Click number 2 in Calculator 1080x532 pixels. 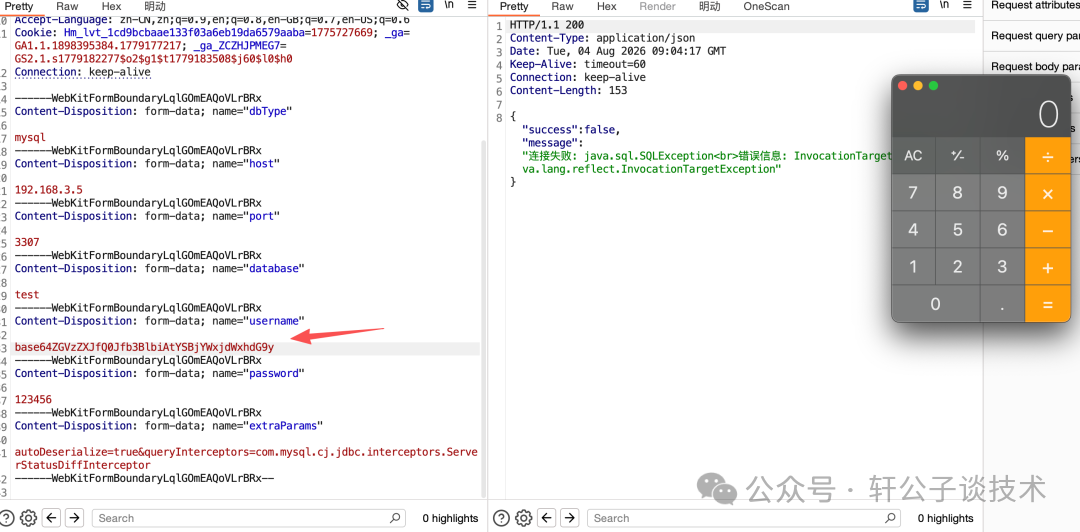(957, 267)
